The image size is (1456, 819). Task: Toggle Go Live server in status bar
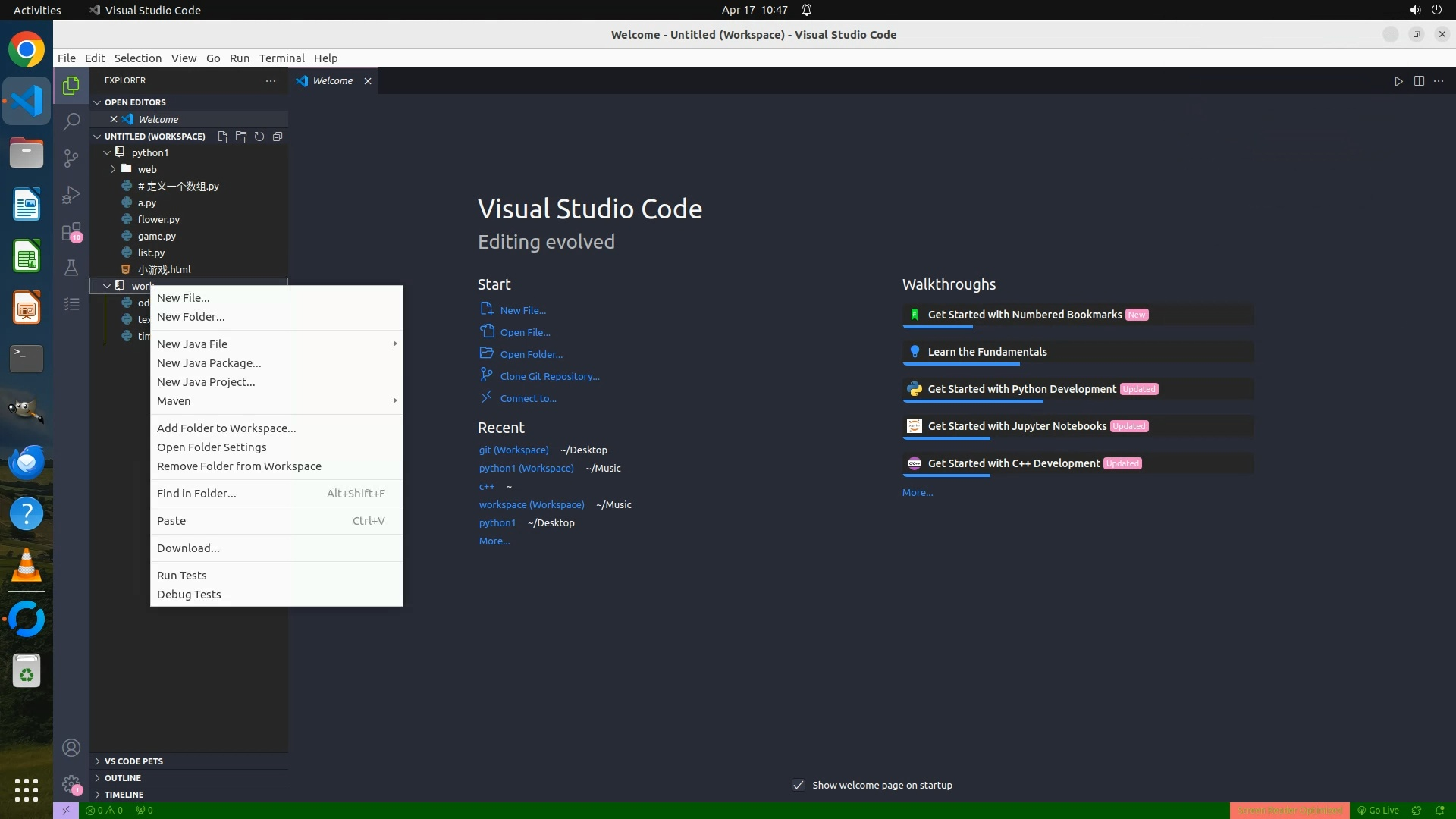click(1379, 810)
